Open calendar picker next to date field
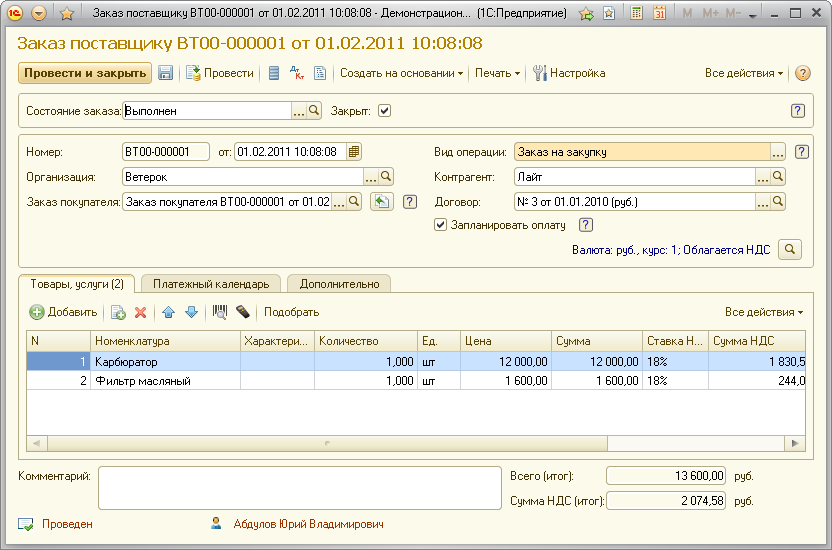The image size is (832, 550). tap(354, 152)
